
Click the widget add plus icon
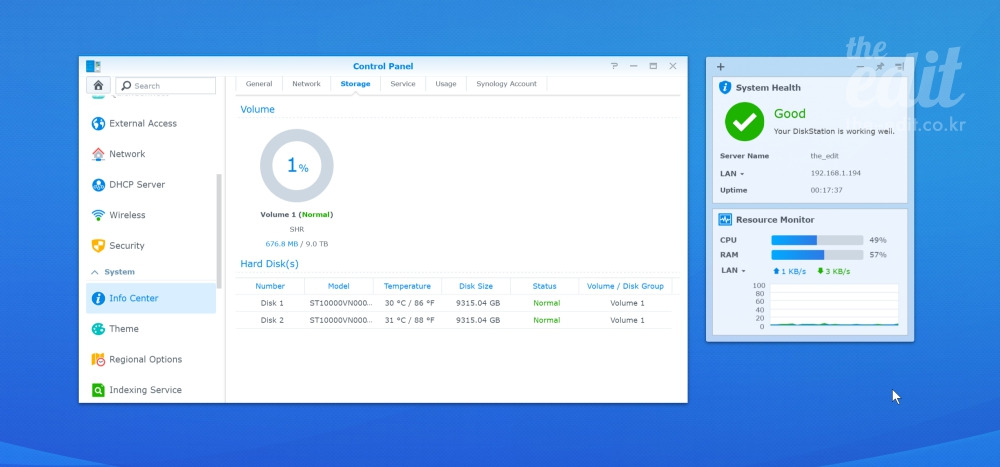coord(720,67)
